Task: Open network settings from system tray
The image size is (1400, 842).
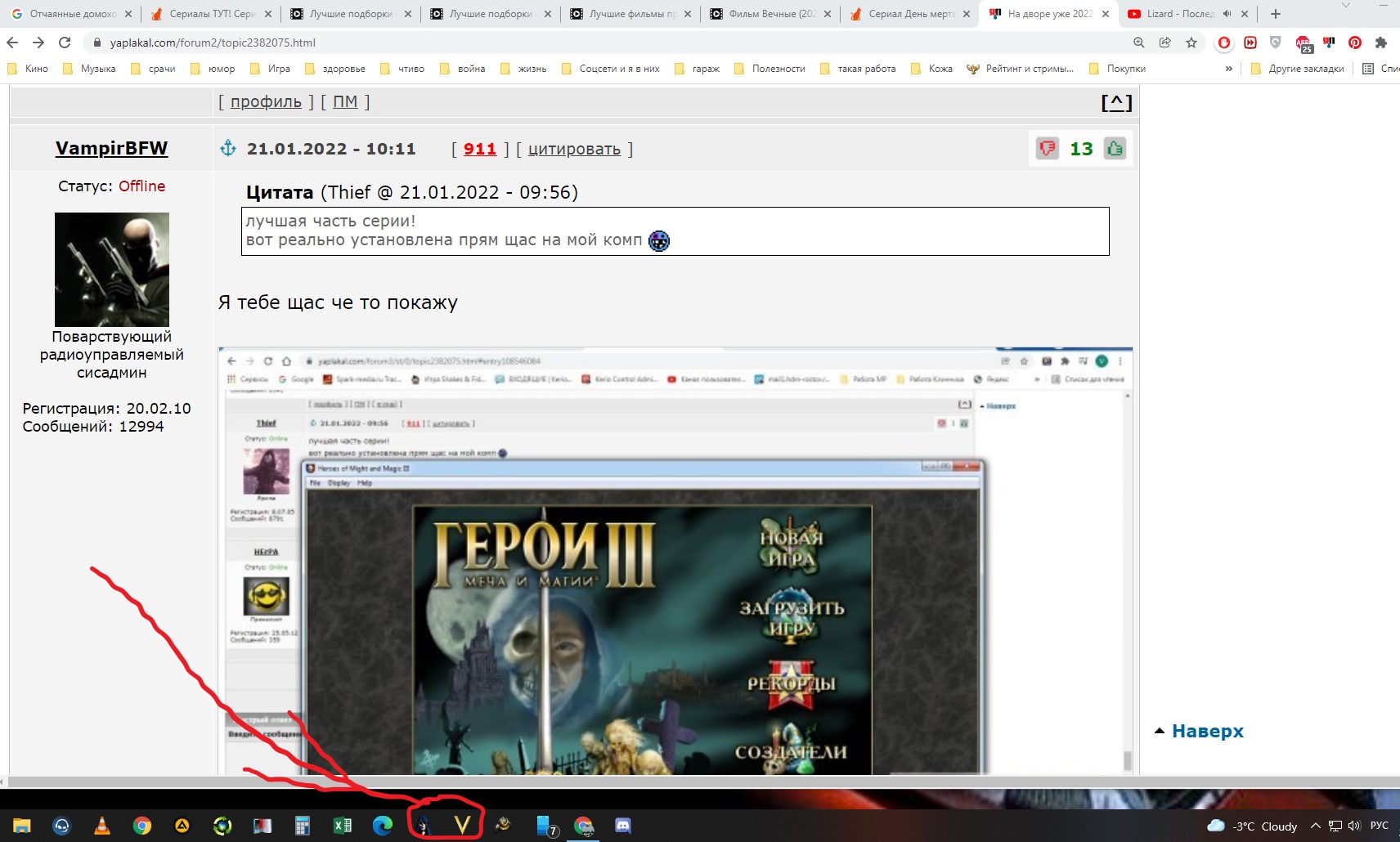Action: [x=1335, y=826]
